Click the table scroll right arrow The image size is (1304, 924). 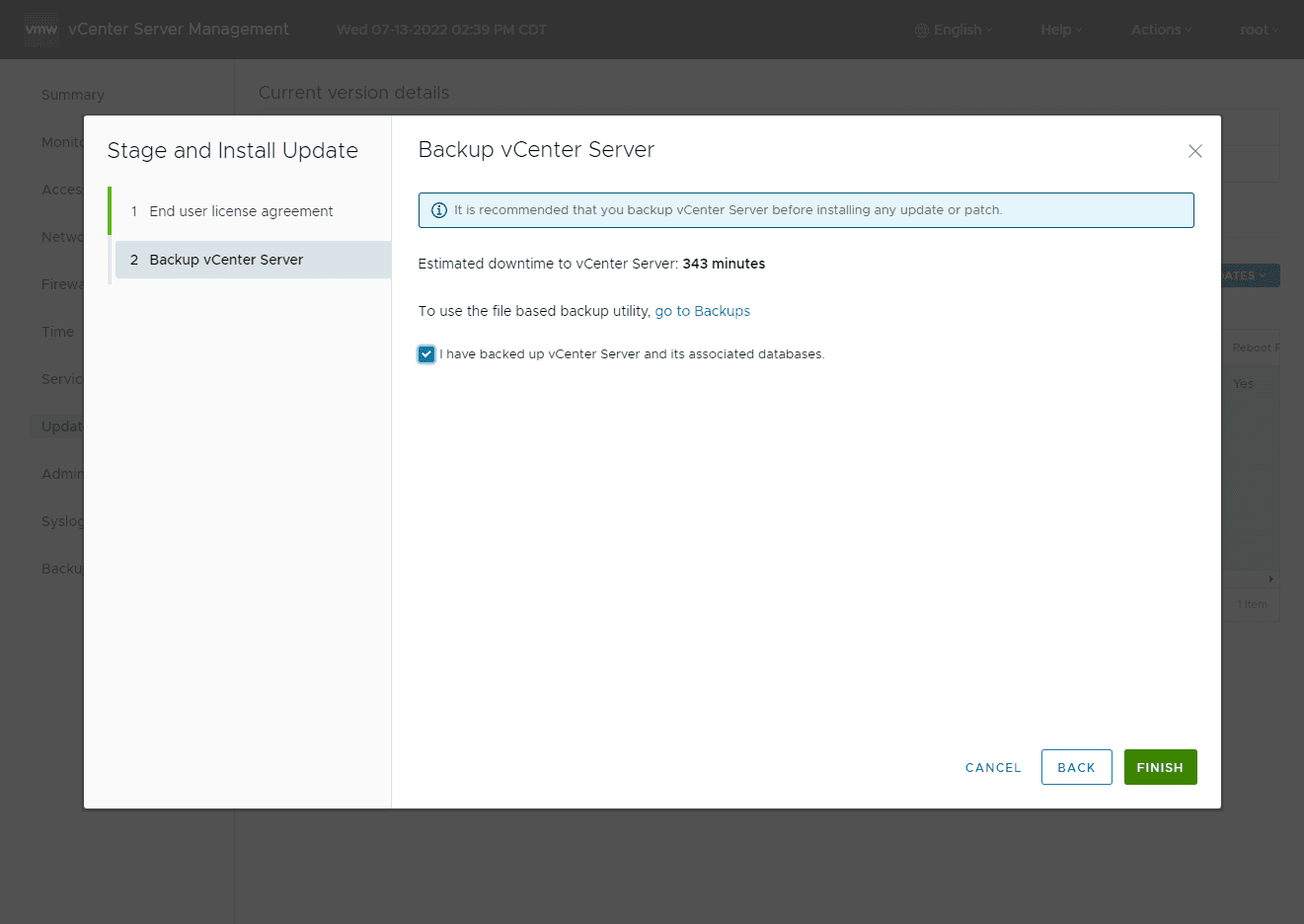(x=1270, y=579)
